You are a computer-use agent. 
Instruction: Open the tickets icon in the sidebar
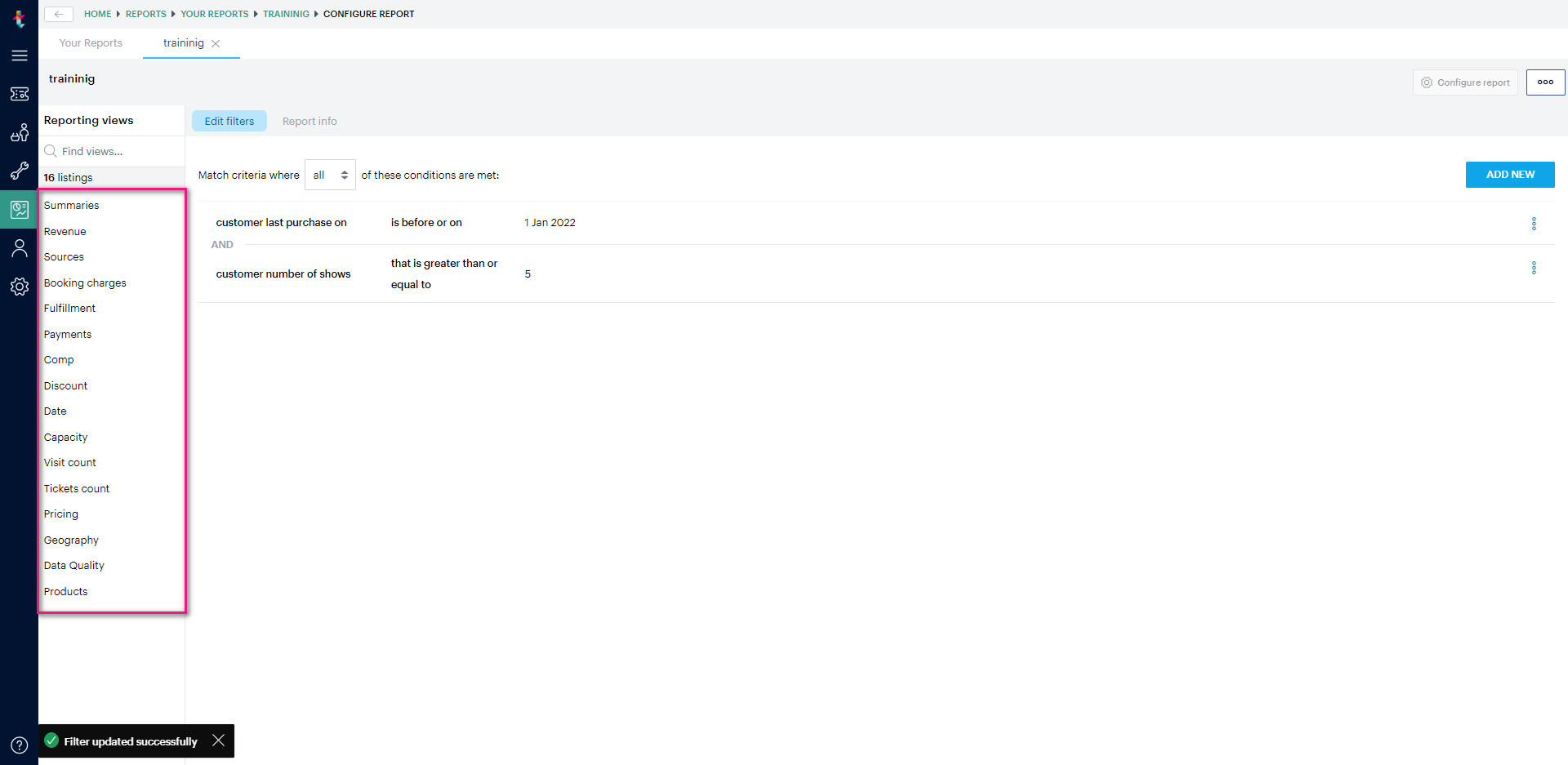point(19,94)
